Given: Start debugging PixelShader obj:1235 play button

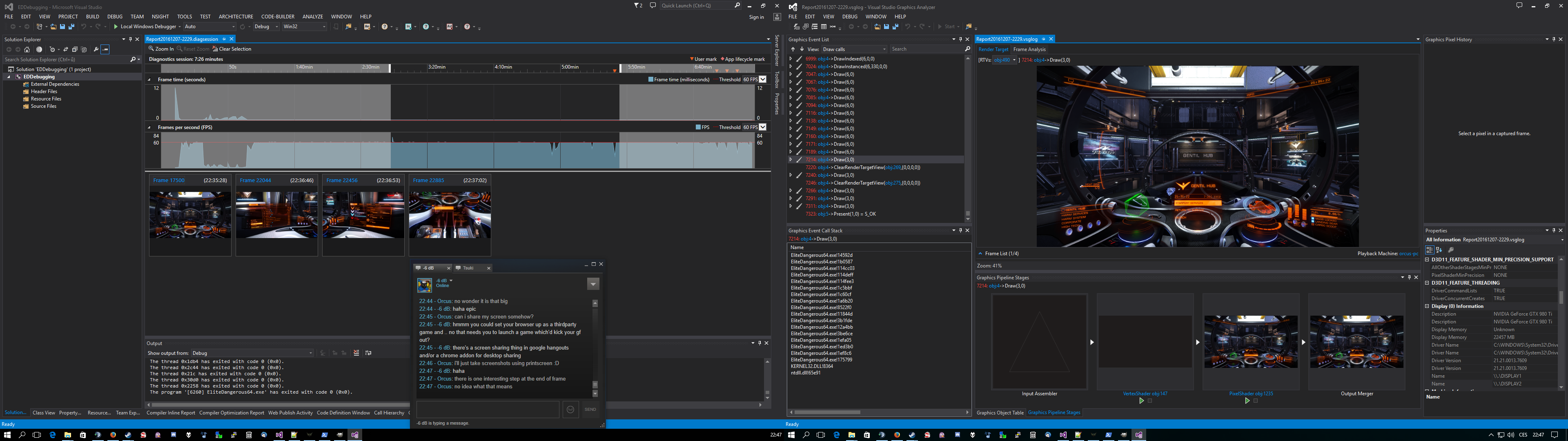Looking at the screenshot, I should pyautogui.click(x=1248, y=401).
